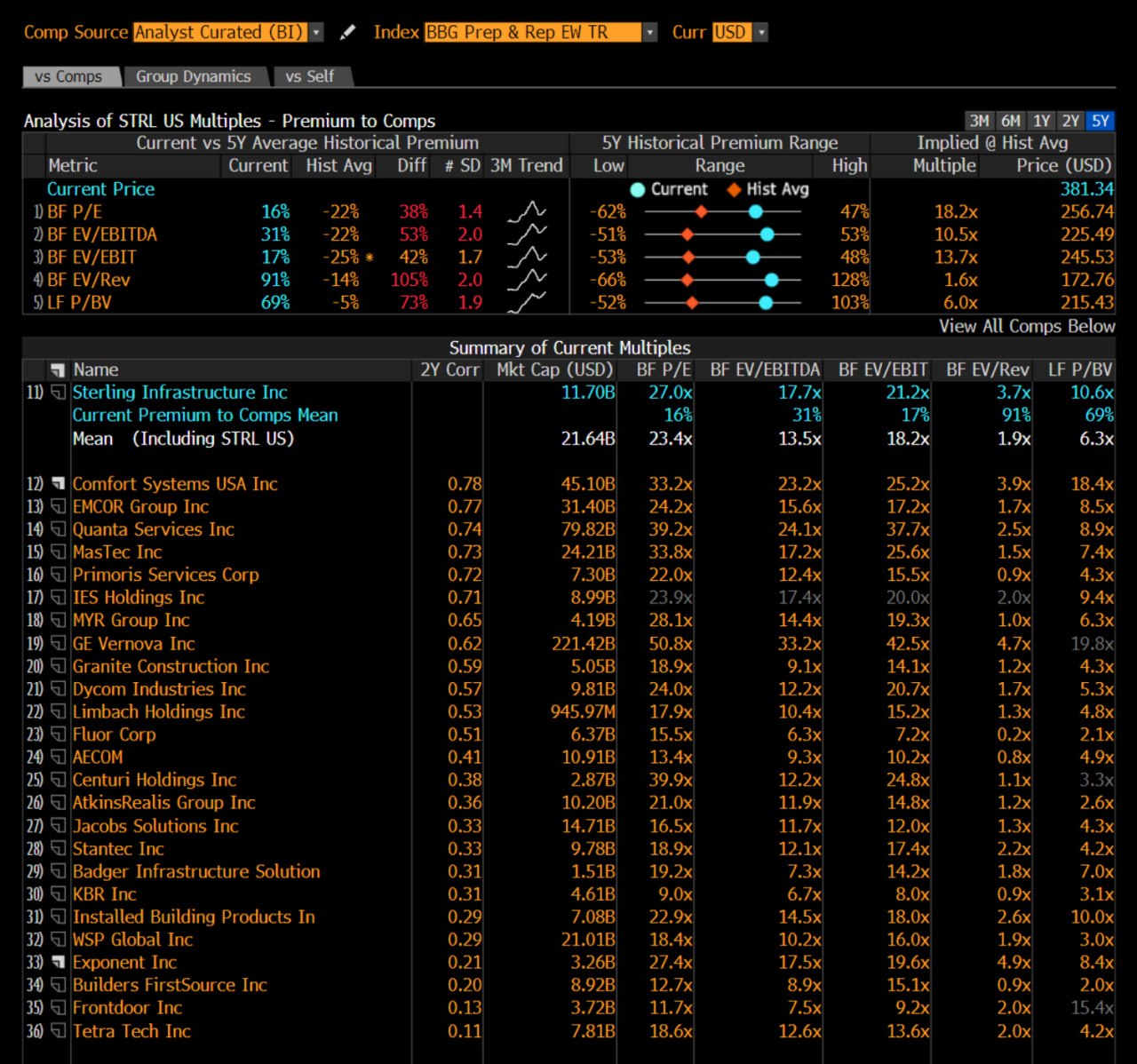1137x1064 pixels.
Task: Switch to the 1Y historical range
Action: tap(1041, 120)
